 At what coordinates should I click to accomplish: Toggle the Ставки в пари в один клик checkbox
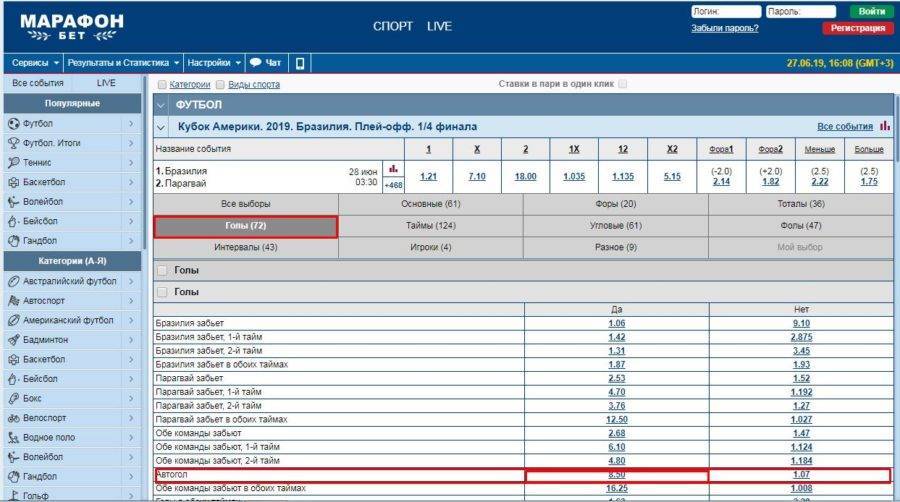pos(623,85)
